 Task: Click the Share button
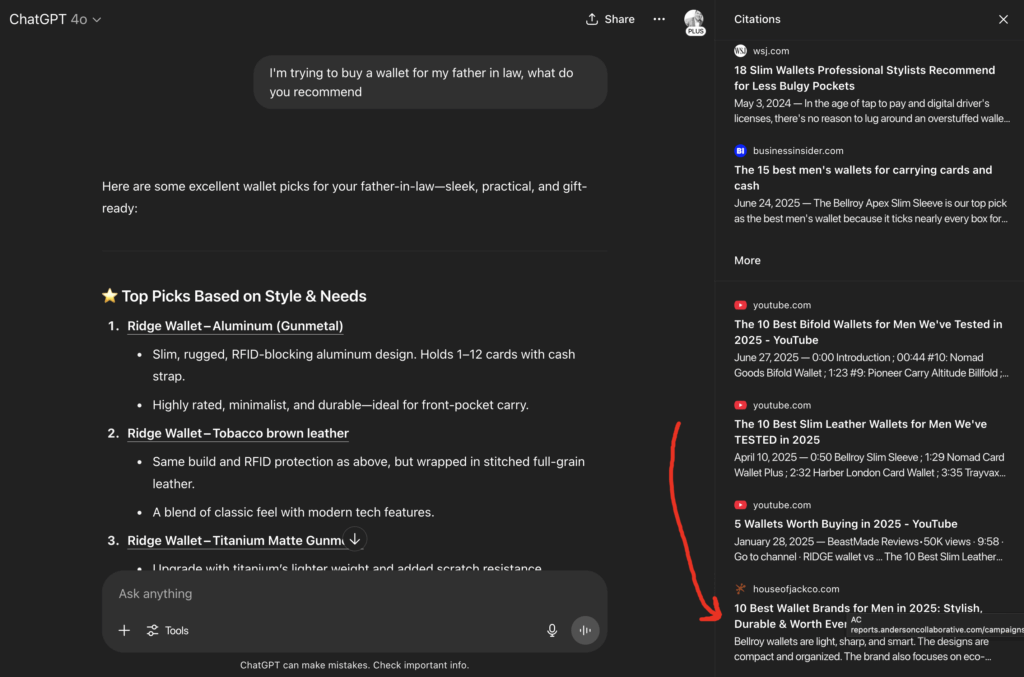coord(610,20)
